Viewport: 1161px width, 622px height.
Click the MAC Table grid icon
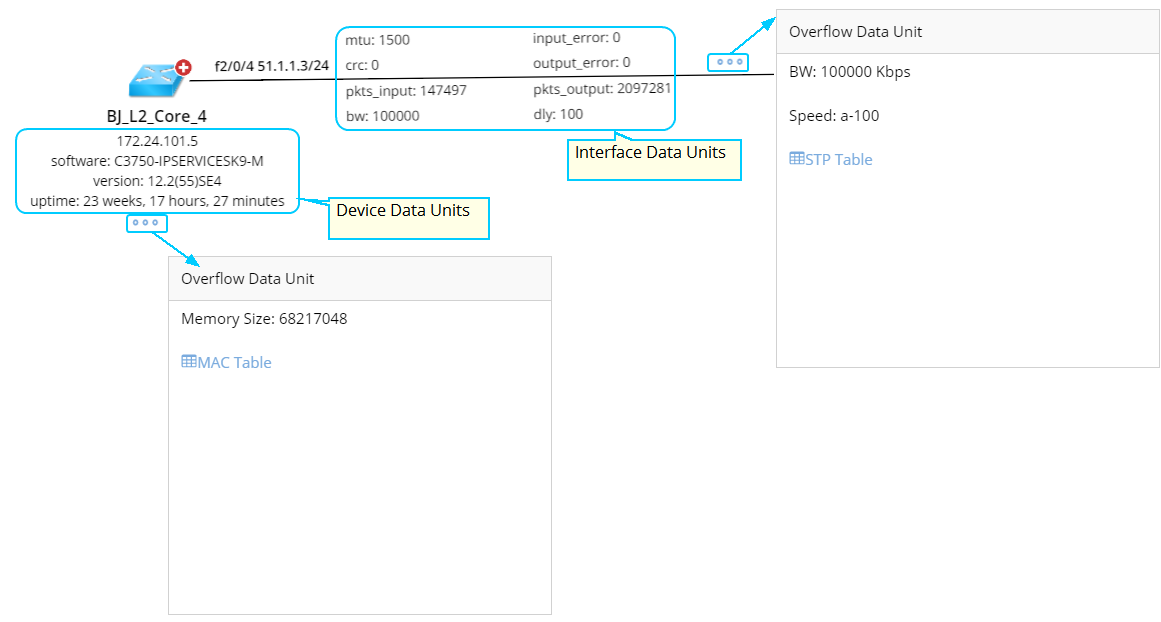click(189, 361)
